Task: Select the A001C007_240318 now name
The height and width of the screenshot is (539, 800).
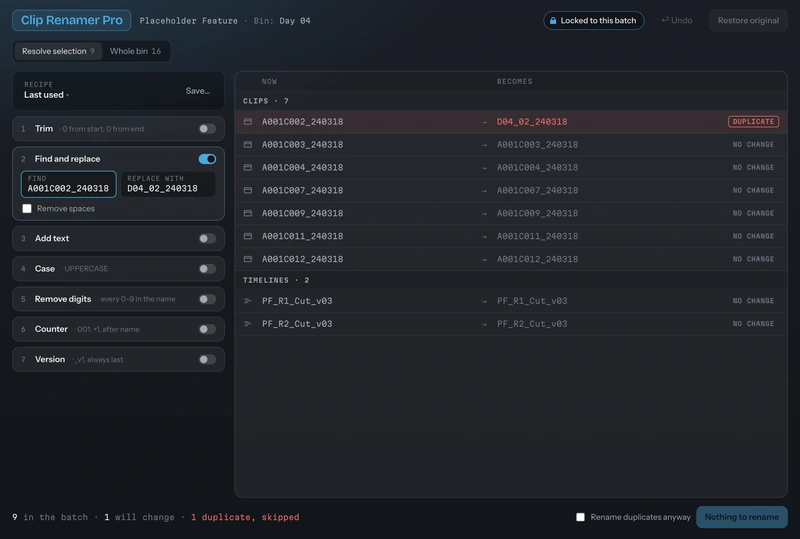Action: pyautogui.click(x=303, y=190)
